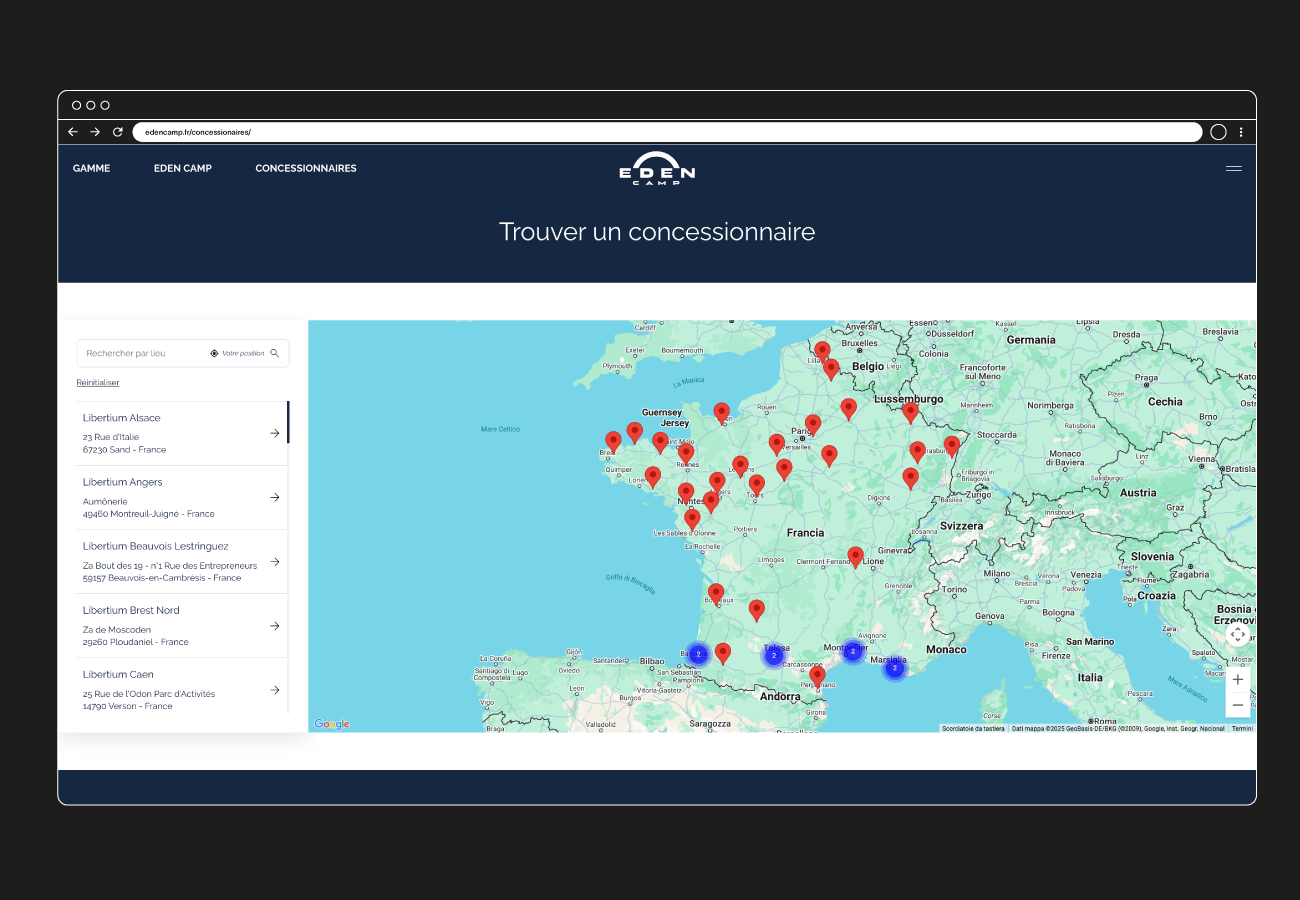The height and width of the screenshot is (900, 1300).
Task: Click the search magnifier icon
Action: tap(275, 353)
